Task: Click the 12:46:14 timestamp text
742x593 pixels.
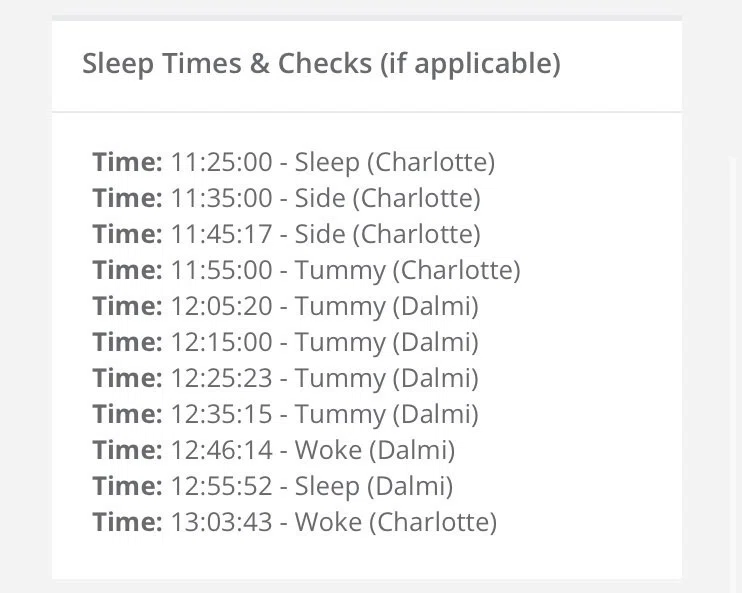Action: tap(221, 450)
